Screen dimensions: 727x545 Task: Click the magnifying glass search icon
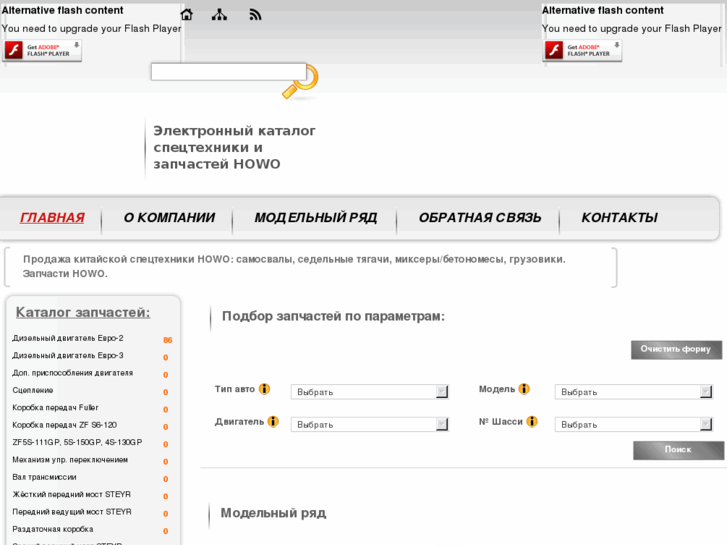point(300,82)
